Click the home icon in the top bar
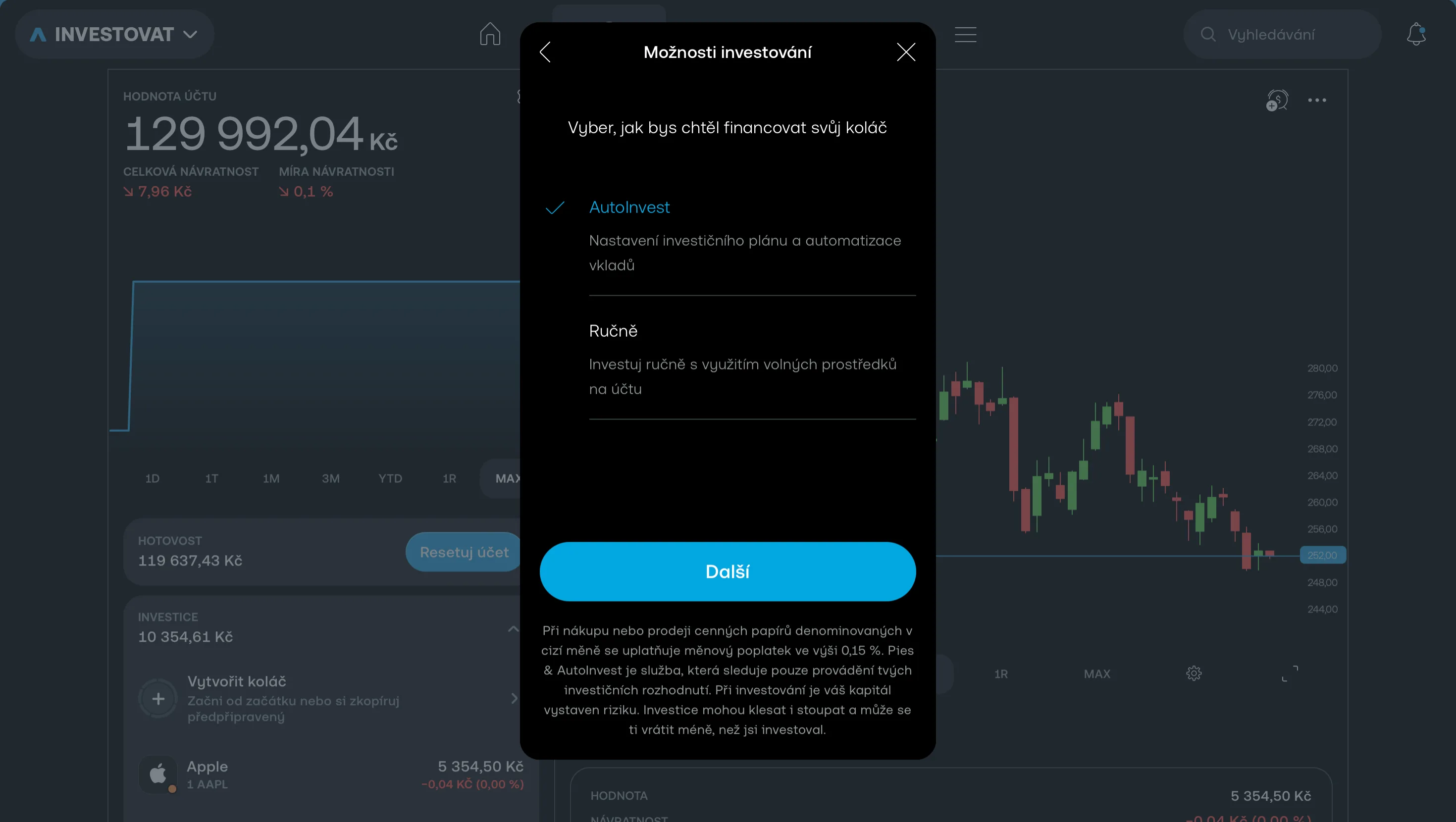1456x822 pixels. click(x=490, y=34)
